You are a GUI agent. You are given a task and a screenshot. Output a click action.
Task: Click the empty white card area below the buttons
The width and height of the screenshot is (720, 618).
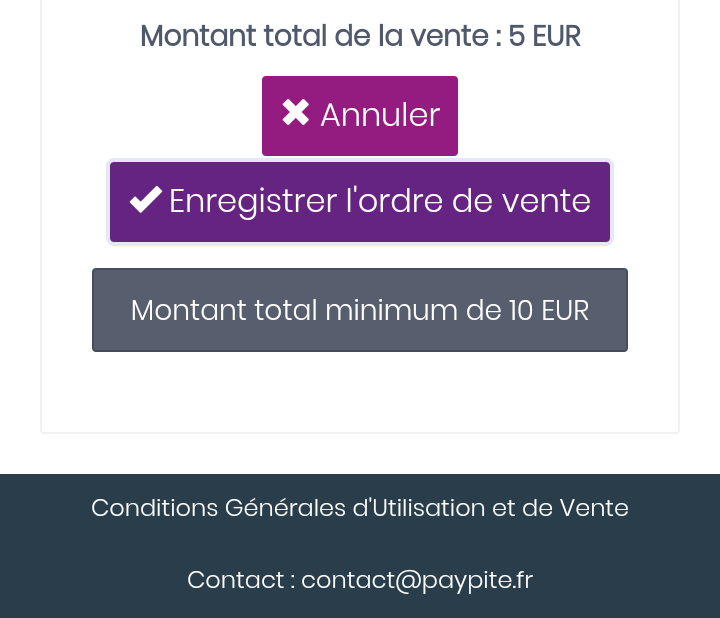click(360, 390)
